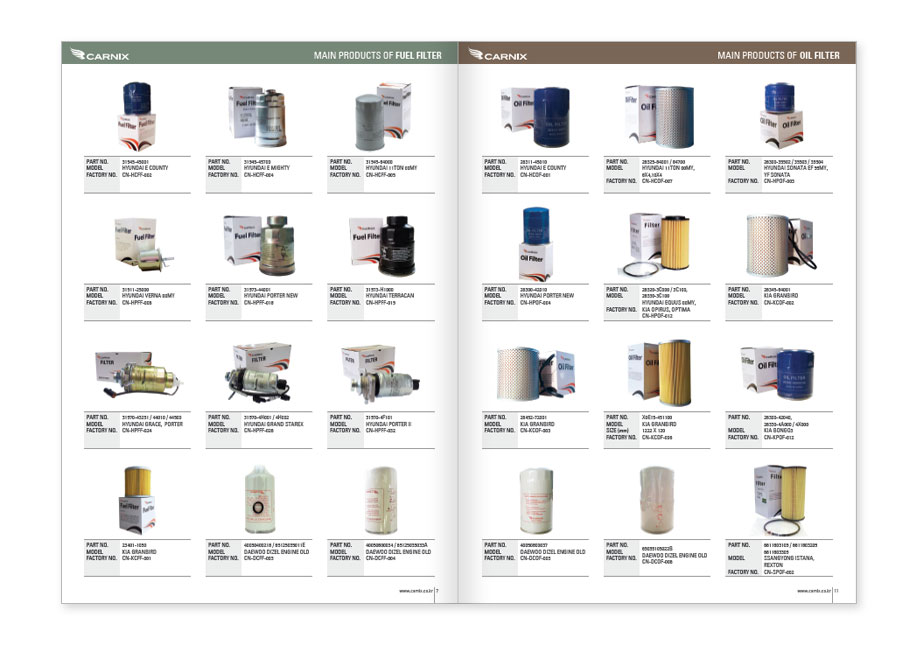The image size is (920, 648).
Task: Select model text 'HYUNDAI TERRACAN'
Action: click(390, 296)
